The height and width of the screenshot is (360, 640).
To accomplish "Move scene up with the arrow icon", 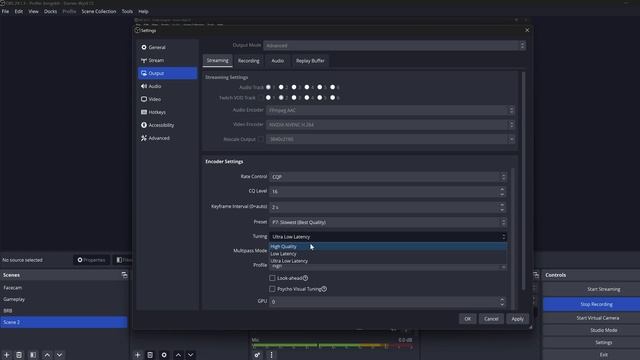I will pyautogui.click(x=47, y=355).
